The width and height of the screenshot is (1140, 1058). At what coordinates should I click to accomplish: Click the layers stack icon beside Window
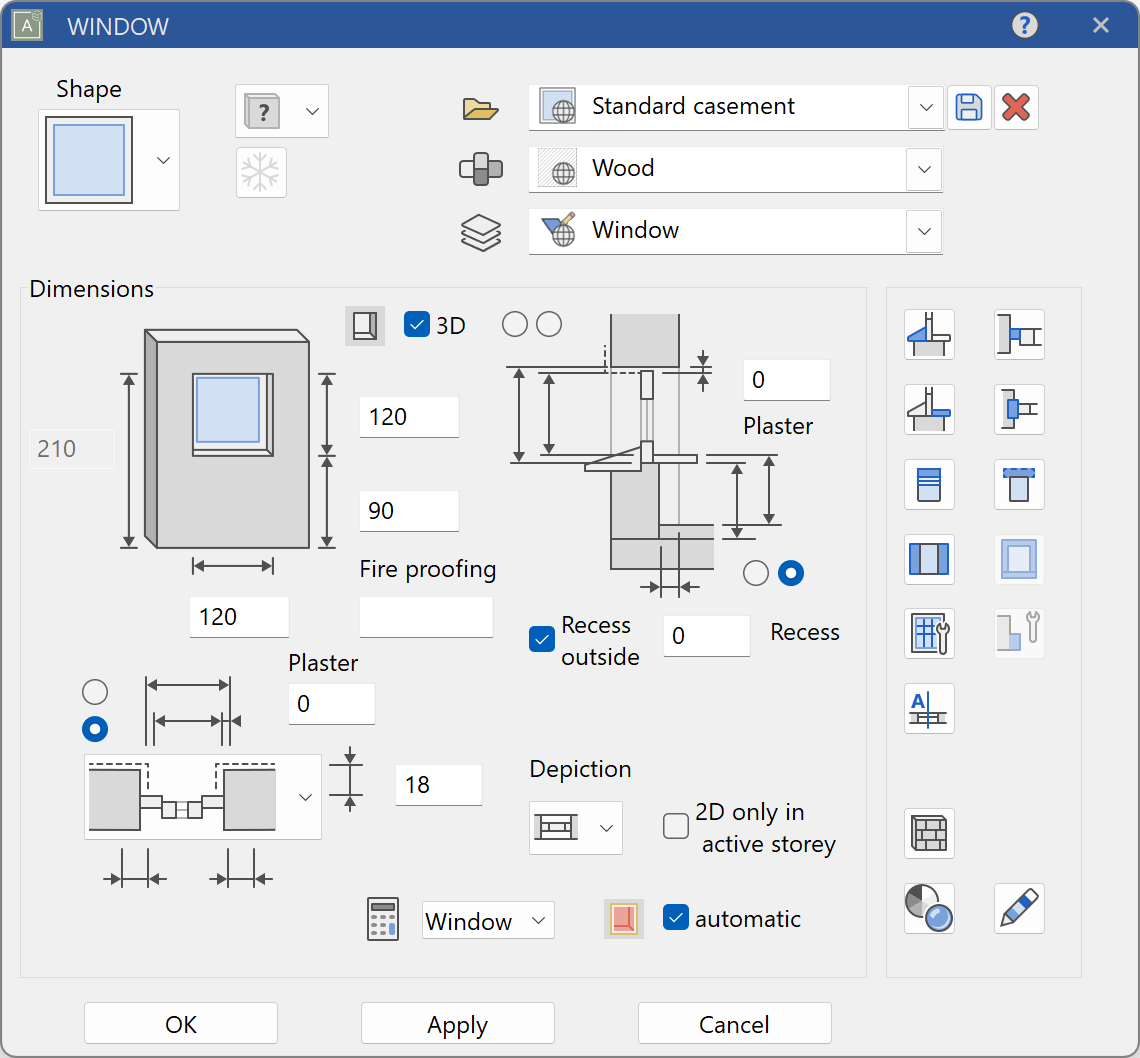pyautogui.click(x=481, y=233)
